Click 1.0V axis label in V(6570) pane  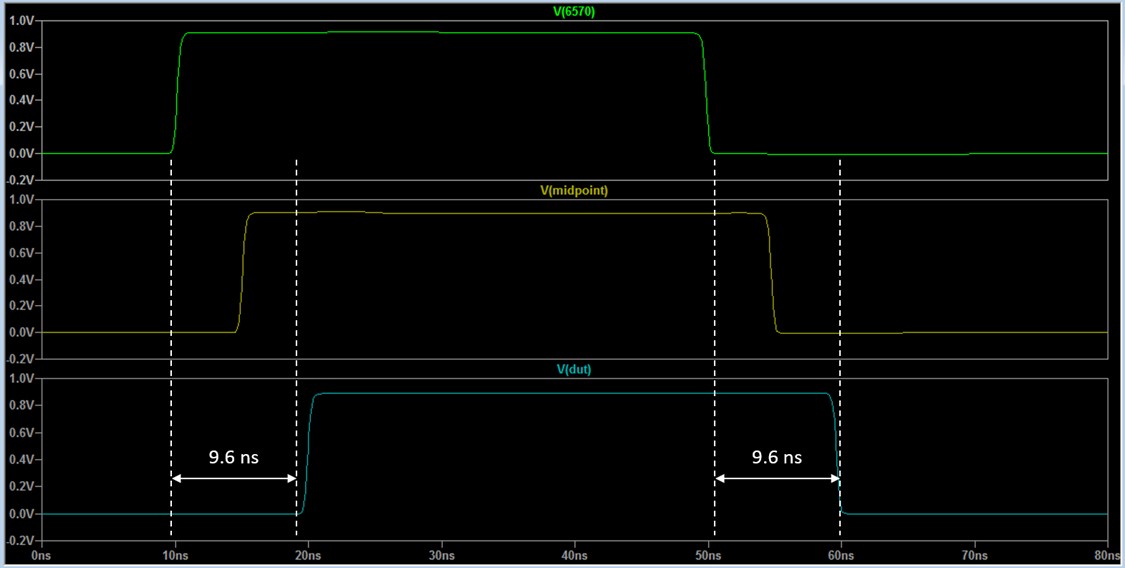(x=19, y=21)
